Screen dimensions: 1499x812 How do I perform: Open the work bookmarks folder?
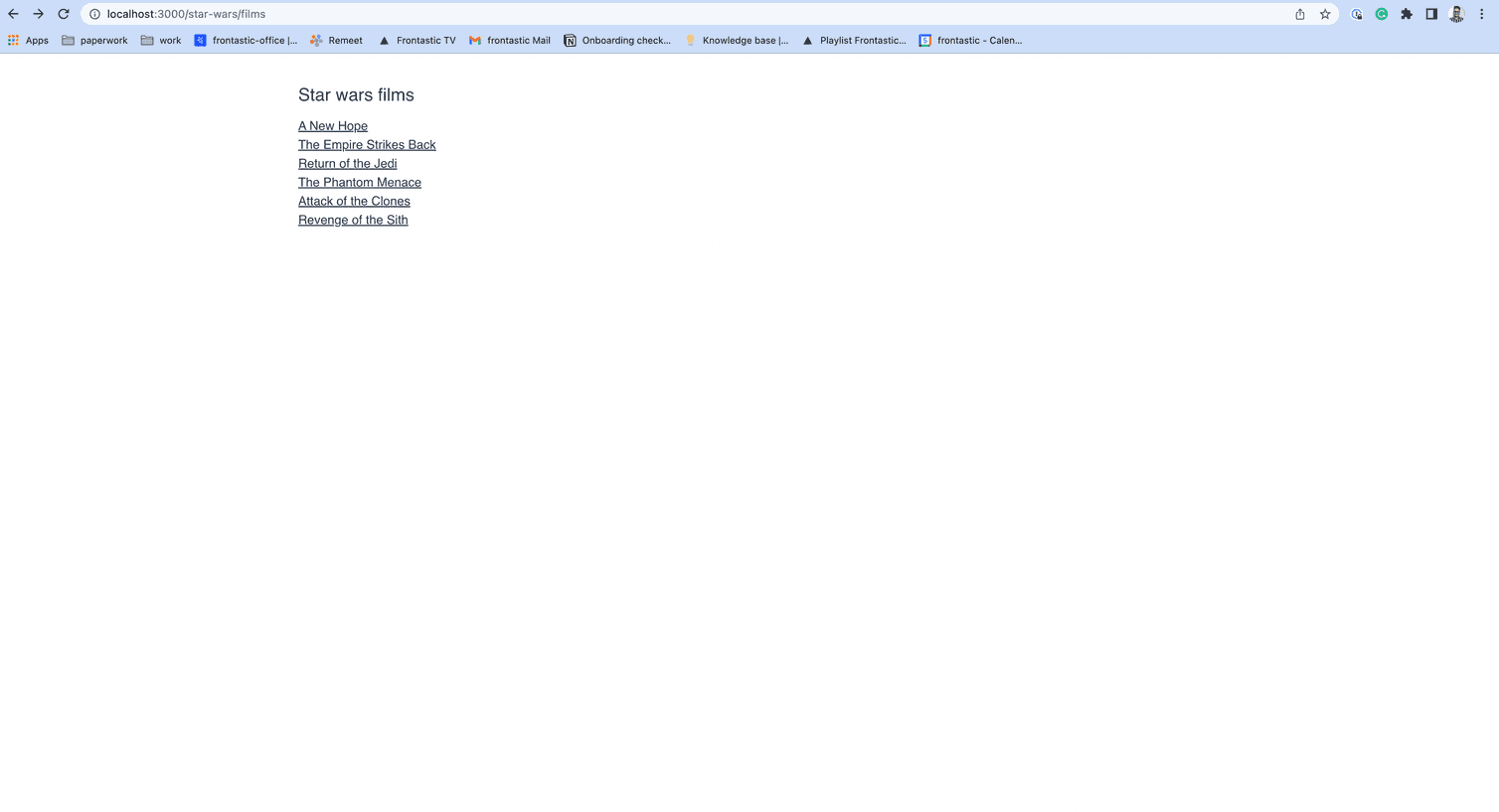[160, 41]
